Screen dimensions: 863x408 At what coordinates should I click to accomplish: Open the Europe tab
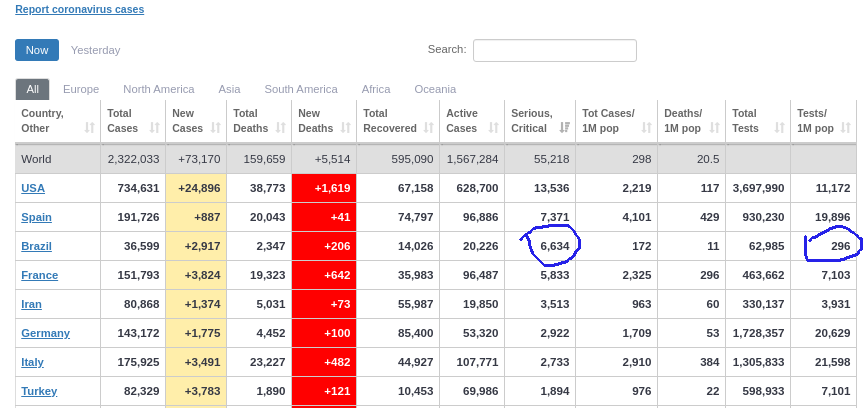pyautogui.click(x=81, y=89)
